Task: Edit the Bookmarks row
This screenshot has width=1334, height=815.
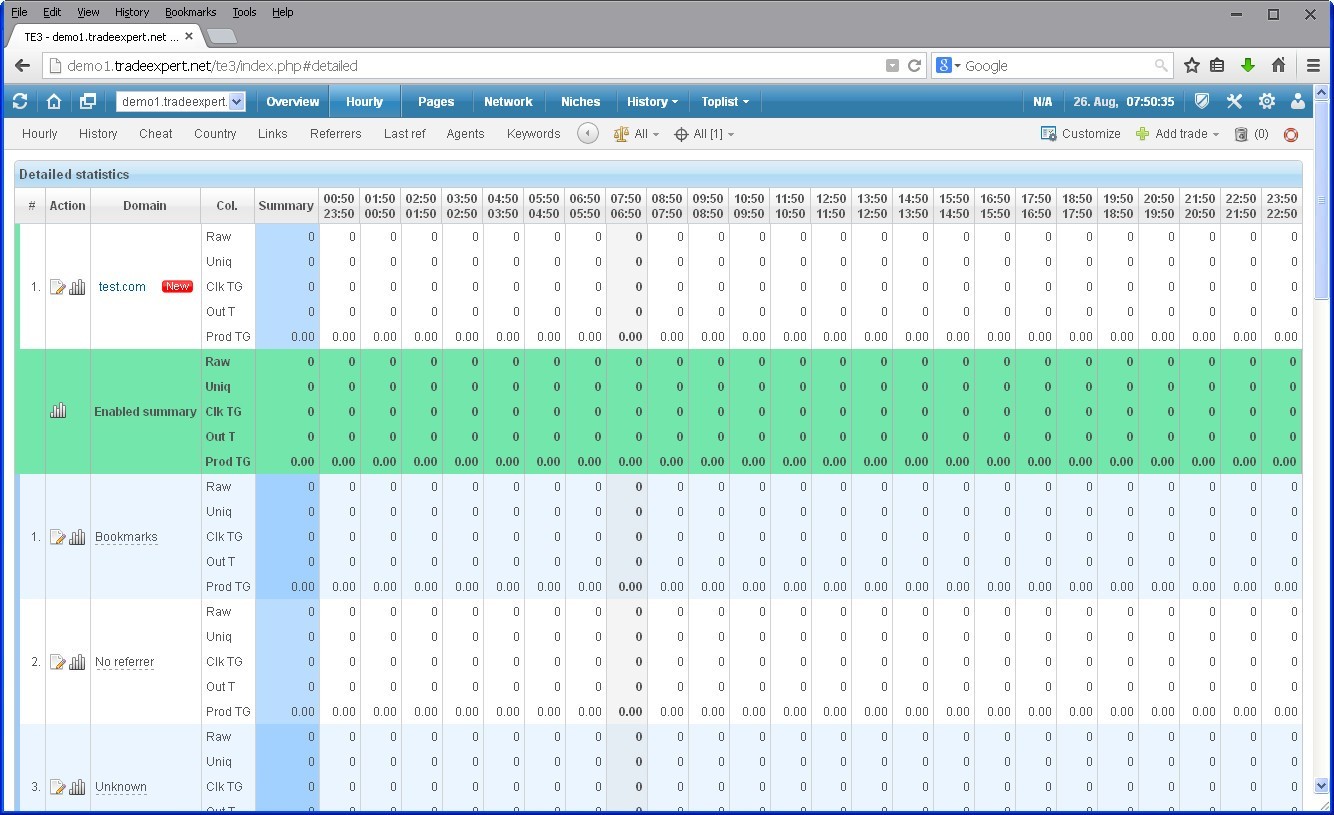Action: (58, 537)
